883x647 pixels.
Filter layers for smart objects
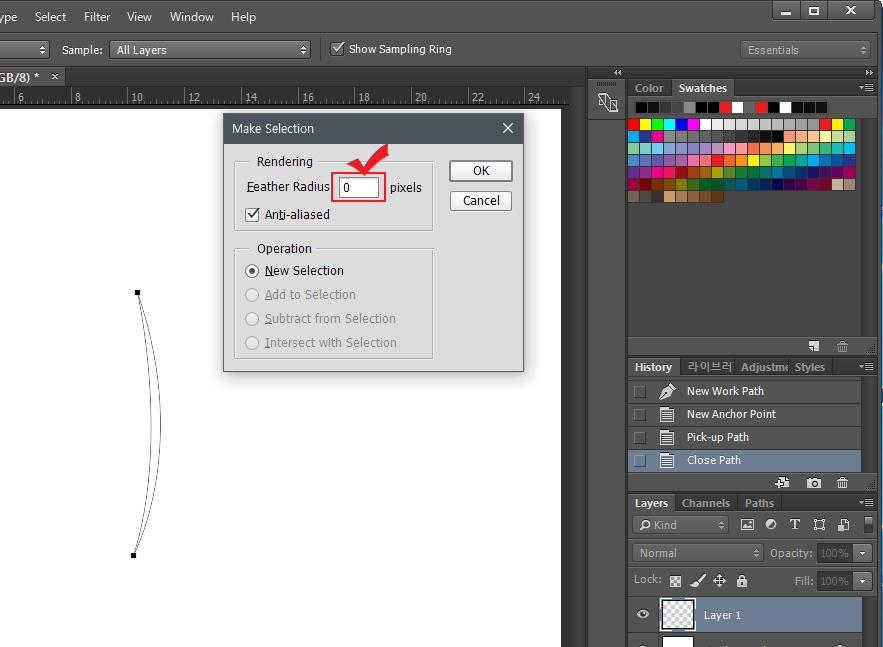(844, 525)
